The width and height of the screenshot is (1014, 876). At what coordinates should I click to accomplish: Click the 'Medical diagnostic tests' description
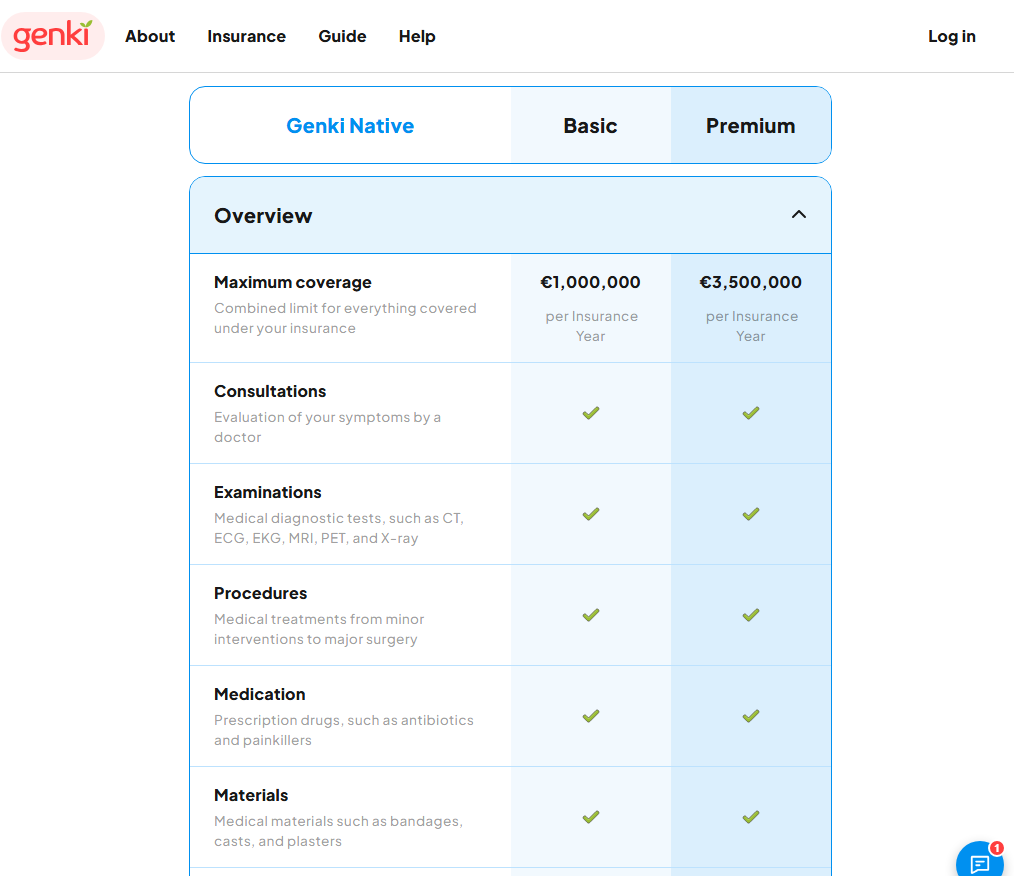click(x=339, y=528)
